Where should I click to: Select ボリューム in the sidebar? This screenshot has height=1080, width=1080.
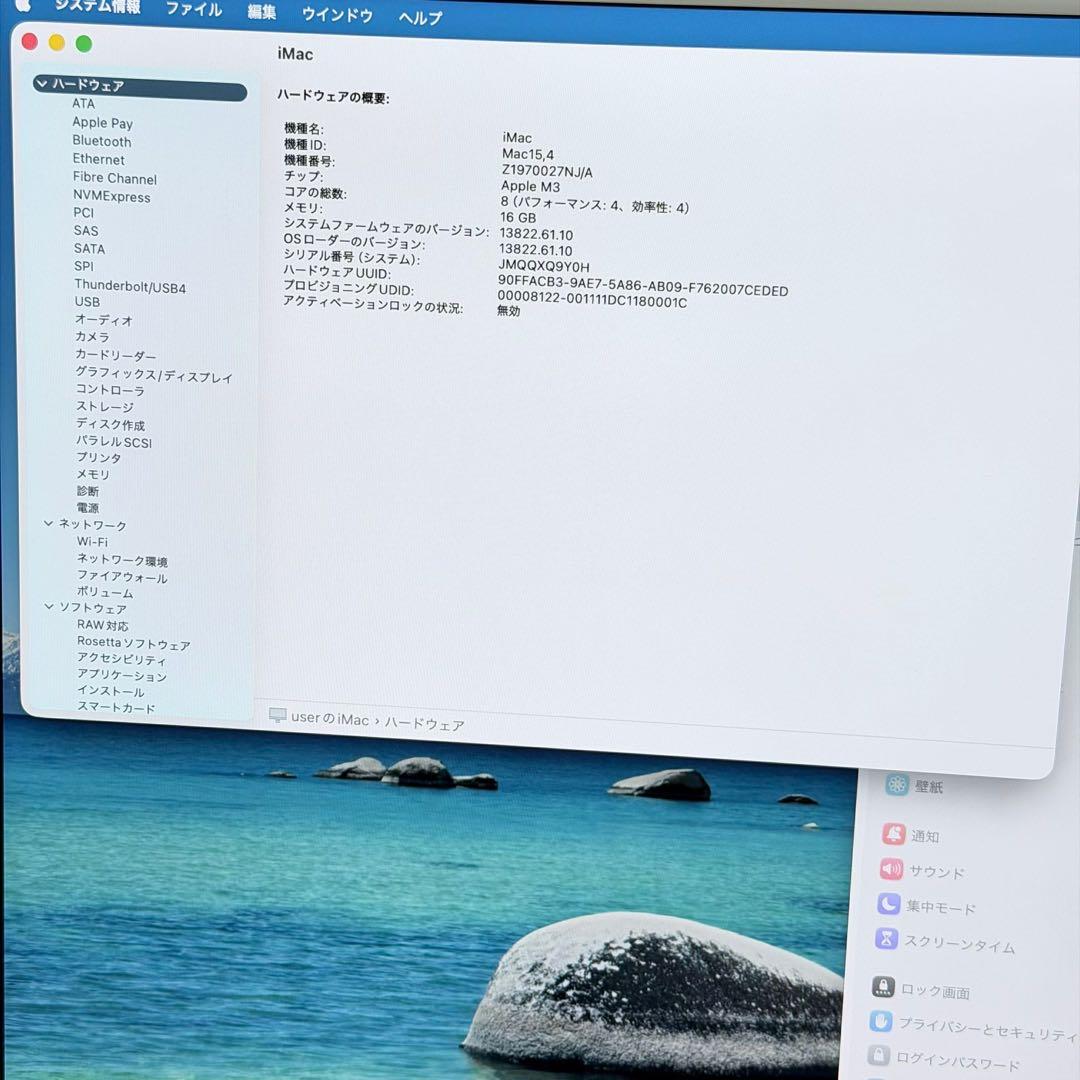click(105, 592)
